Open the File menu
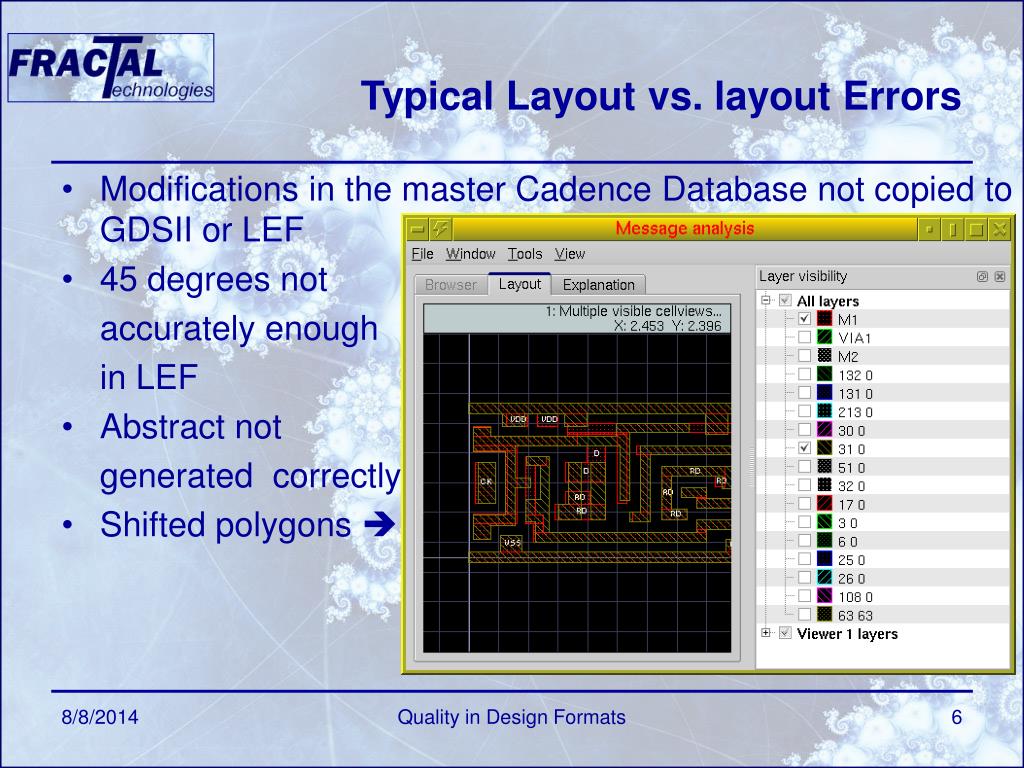Screen dimensions: 1024x768 pyautogui.click(x=423, y=254)
